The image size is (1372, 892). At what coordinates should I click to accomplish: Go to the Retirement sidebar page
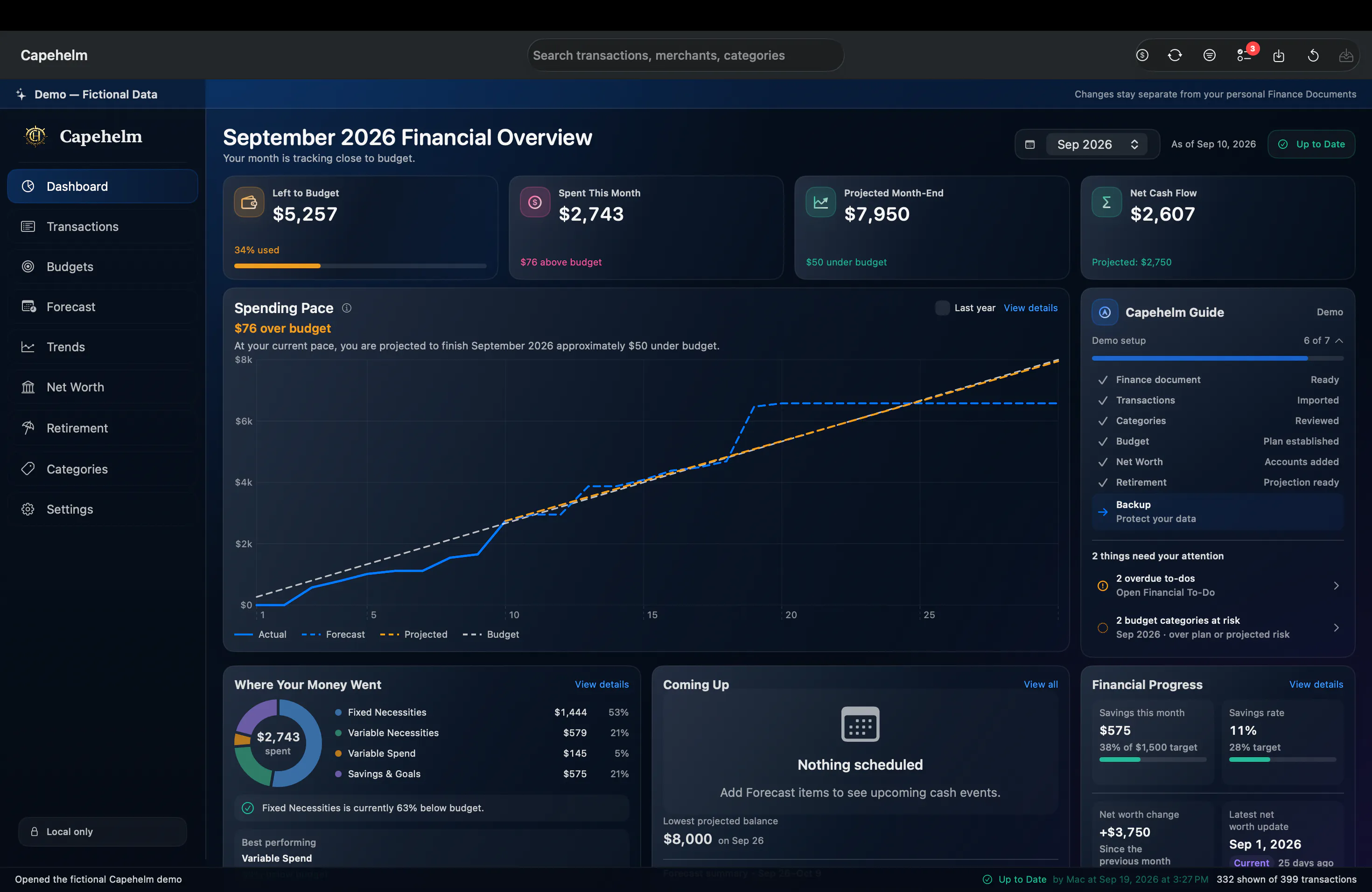pos(103,428)
